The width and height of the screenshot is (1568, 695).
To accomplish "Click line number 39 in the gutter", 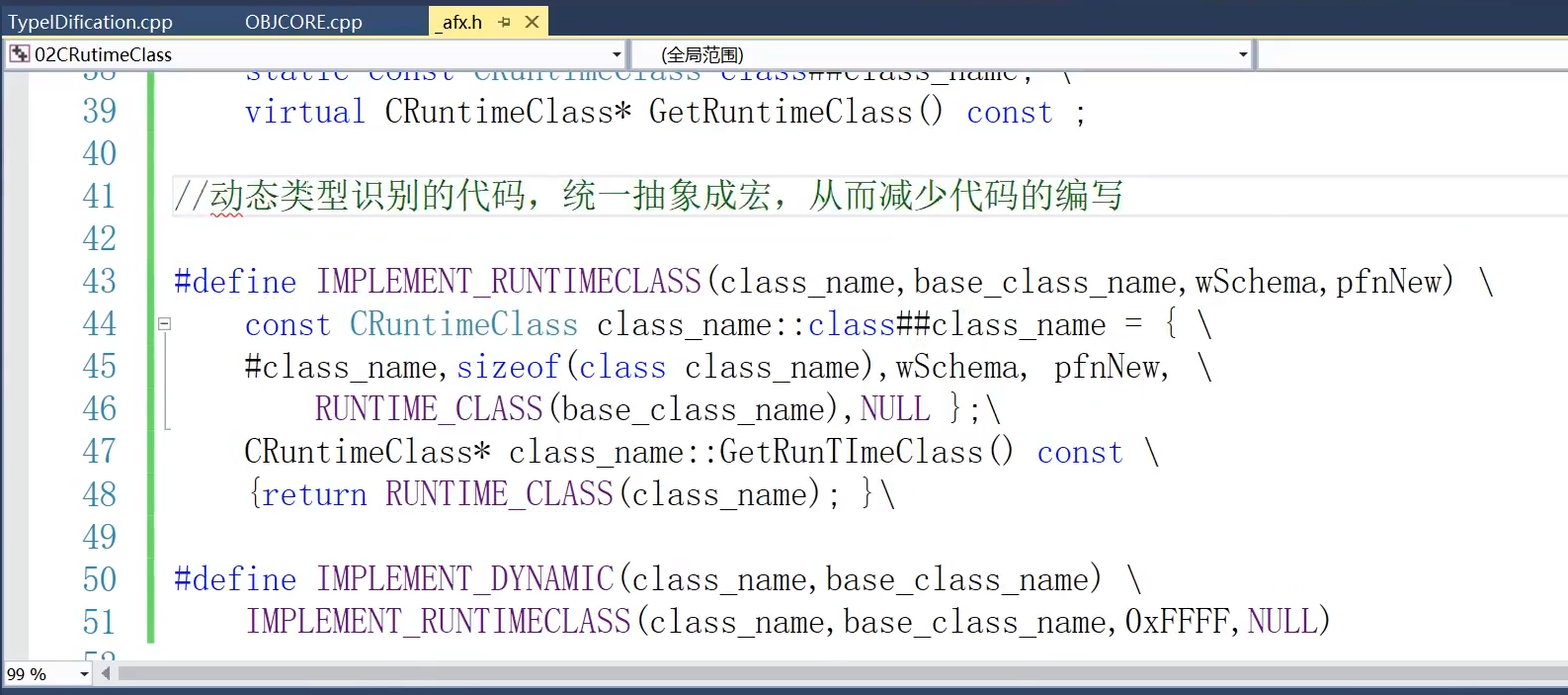I will [100, 111].
